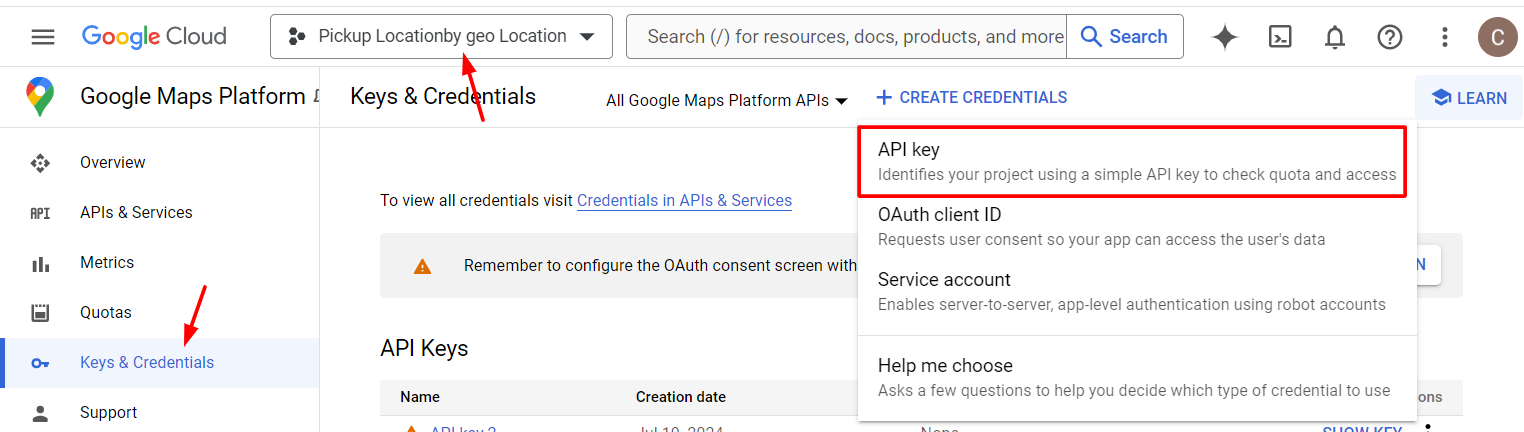Click the Keys & Credentials page heading
The height and width of the screenshot is (432, 1524).
tap(443, 96)
